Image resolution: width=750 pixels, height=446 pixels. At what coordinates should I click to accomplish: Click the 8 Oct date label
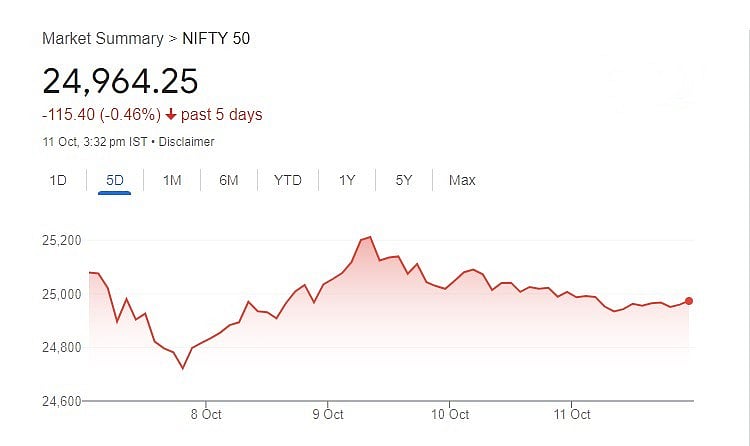(205, 414)
